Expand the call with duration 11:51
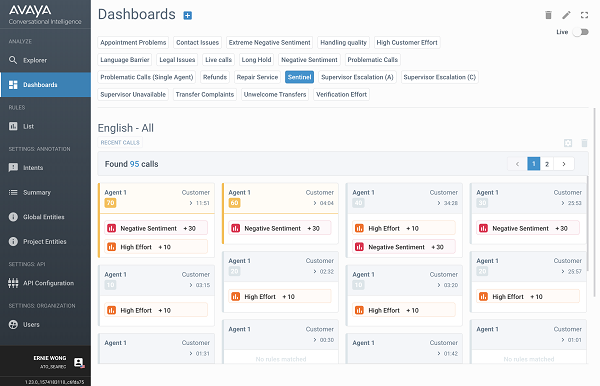 (191, 203)
